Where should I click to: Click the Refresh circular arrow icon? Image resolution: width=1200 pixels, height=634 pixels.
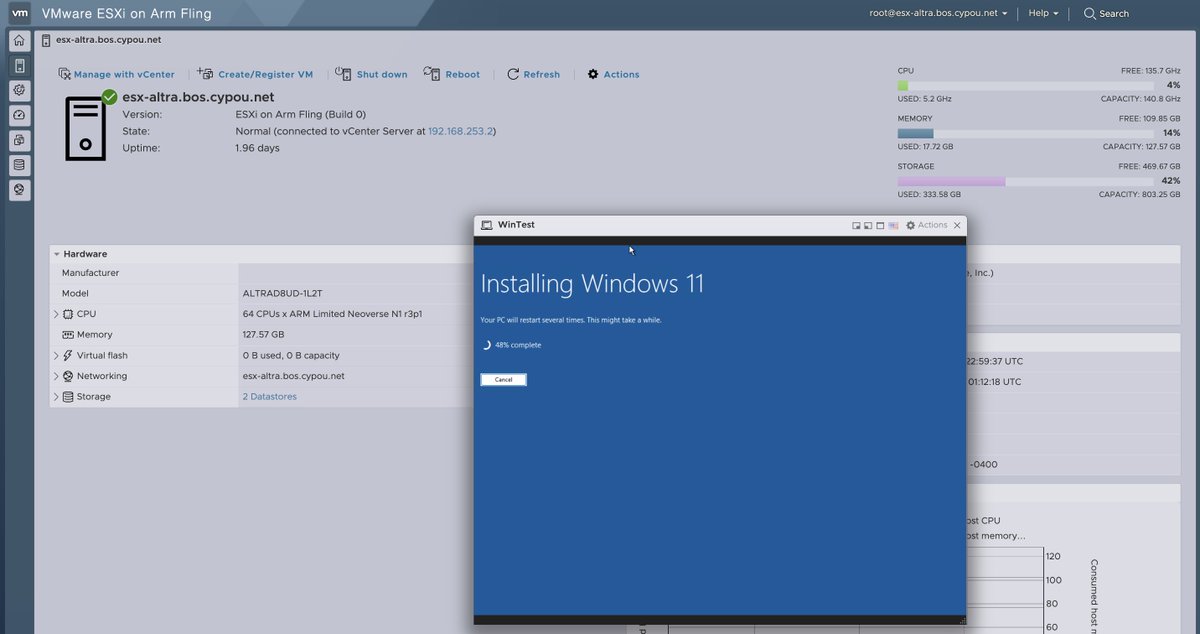click(513, 74)
